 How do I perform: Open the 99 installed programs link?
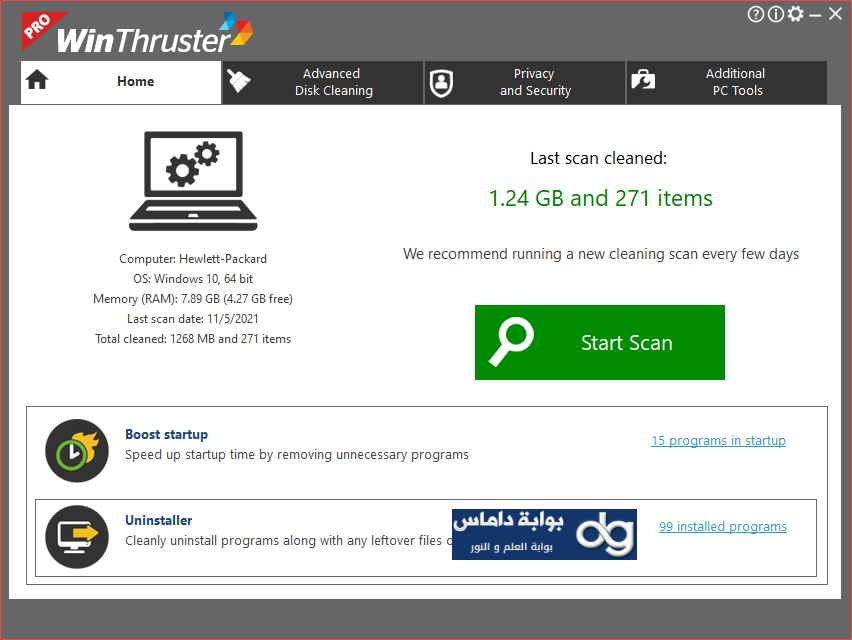coord(723,526)
